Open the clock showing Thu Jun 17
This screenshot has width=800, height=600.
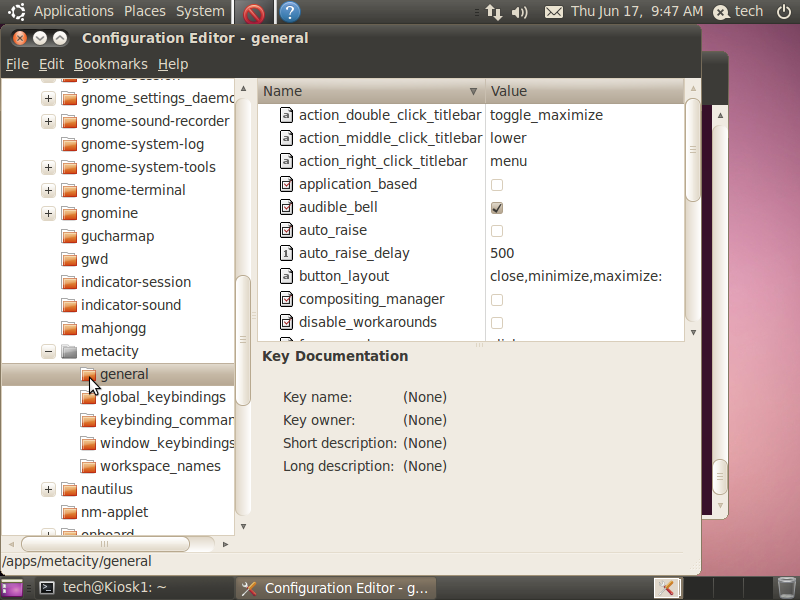click(x=637, y=11)
